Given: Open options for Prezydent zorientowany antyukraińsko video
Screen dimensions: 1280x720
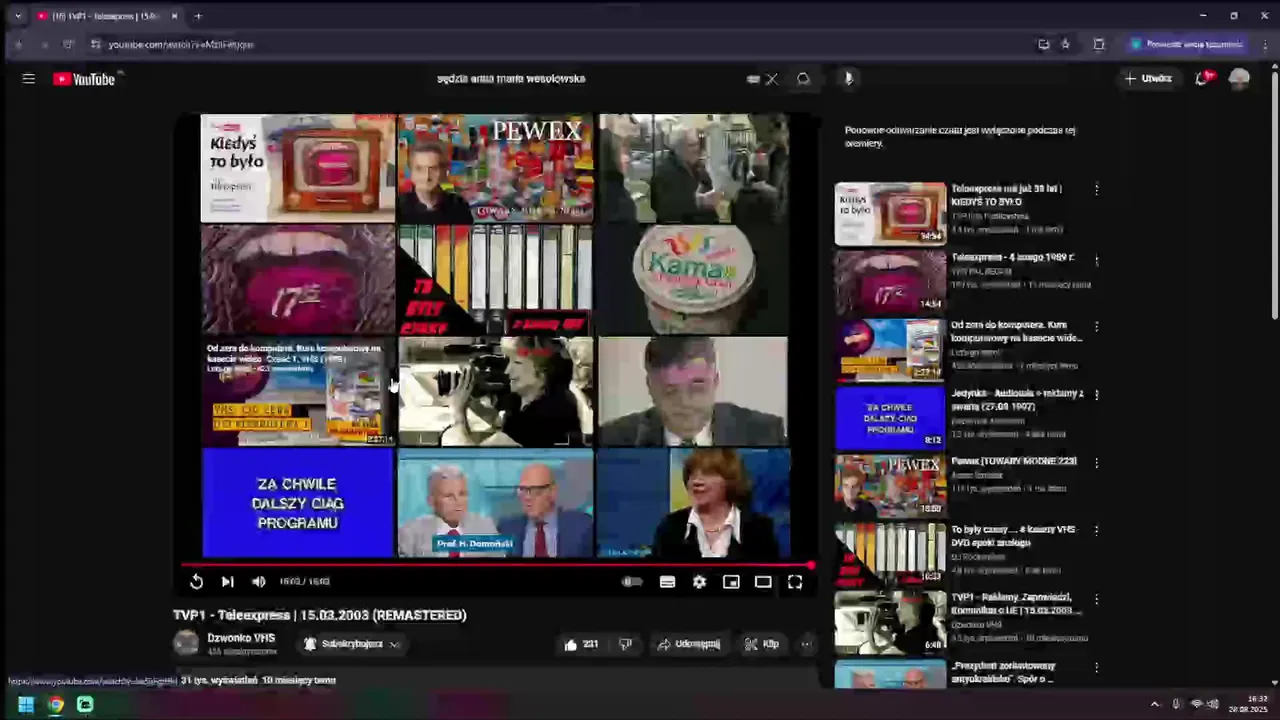Looking at the screenshot, I should coord(1096,667).
